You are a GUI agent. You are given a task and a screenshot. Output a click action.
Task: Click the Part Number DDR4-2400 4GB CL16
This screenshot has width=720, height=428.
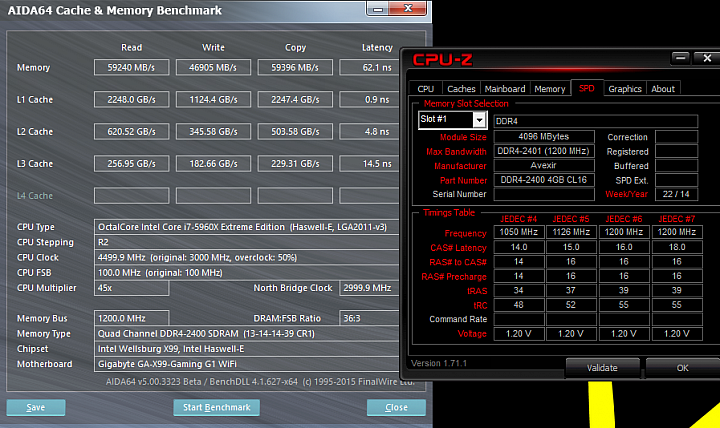tap(544, 180)
